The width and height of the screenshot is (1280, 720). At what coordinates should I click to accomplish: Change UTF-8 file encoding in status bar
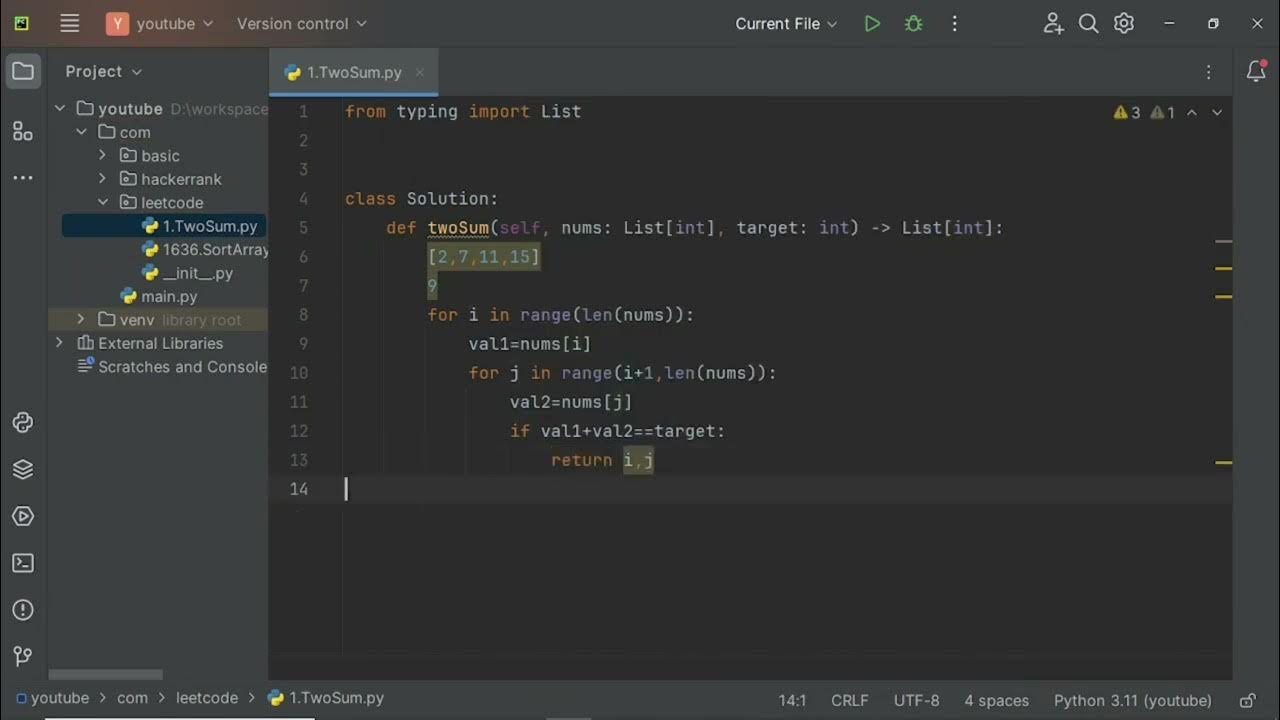(x=917, y=701)
